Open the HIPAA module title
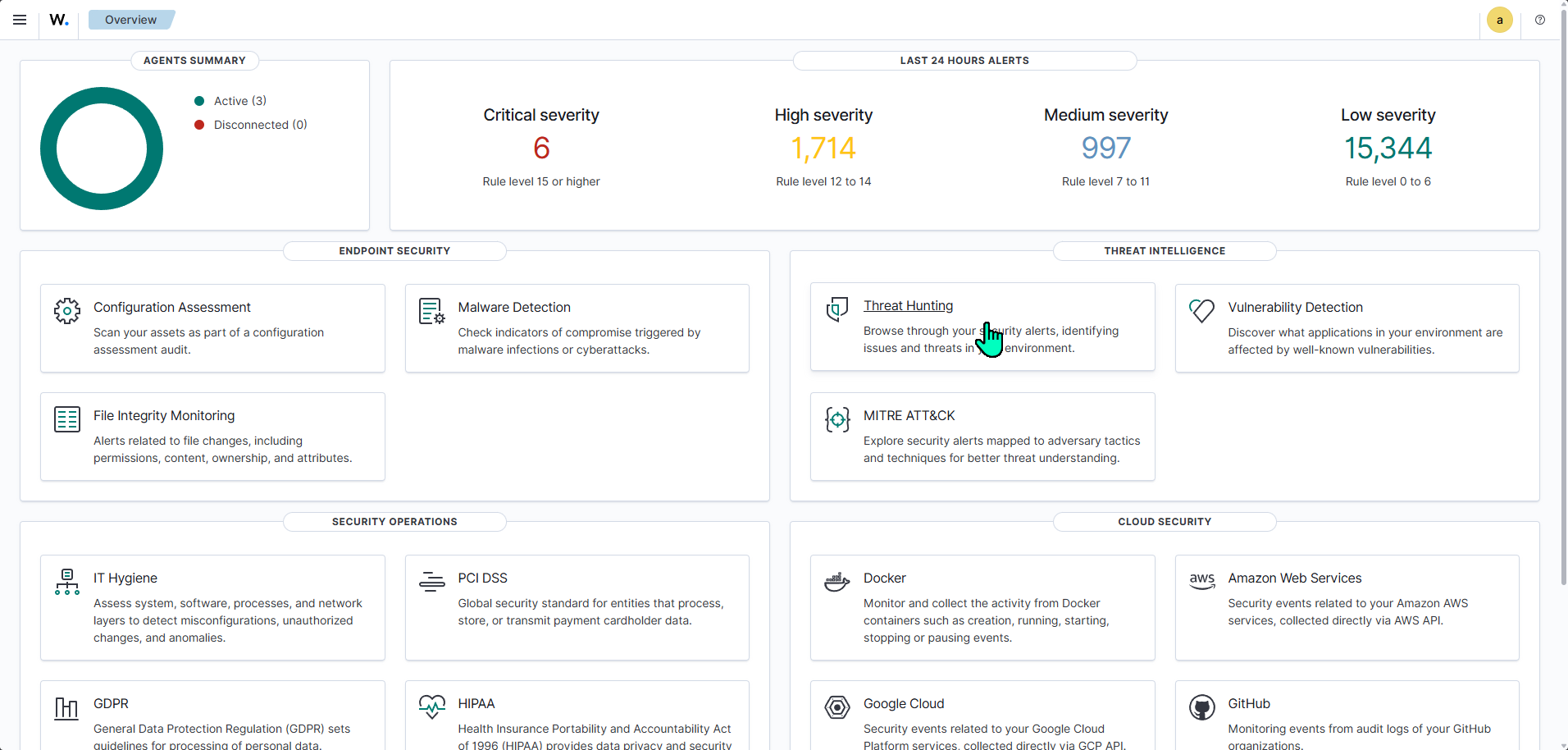This screenshot has height=750, width=1568. click(x=476, y=703)
